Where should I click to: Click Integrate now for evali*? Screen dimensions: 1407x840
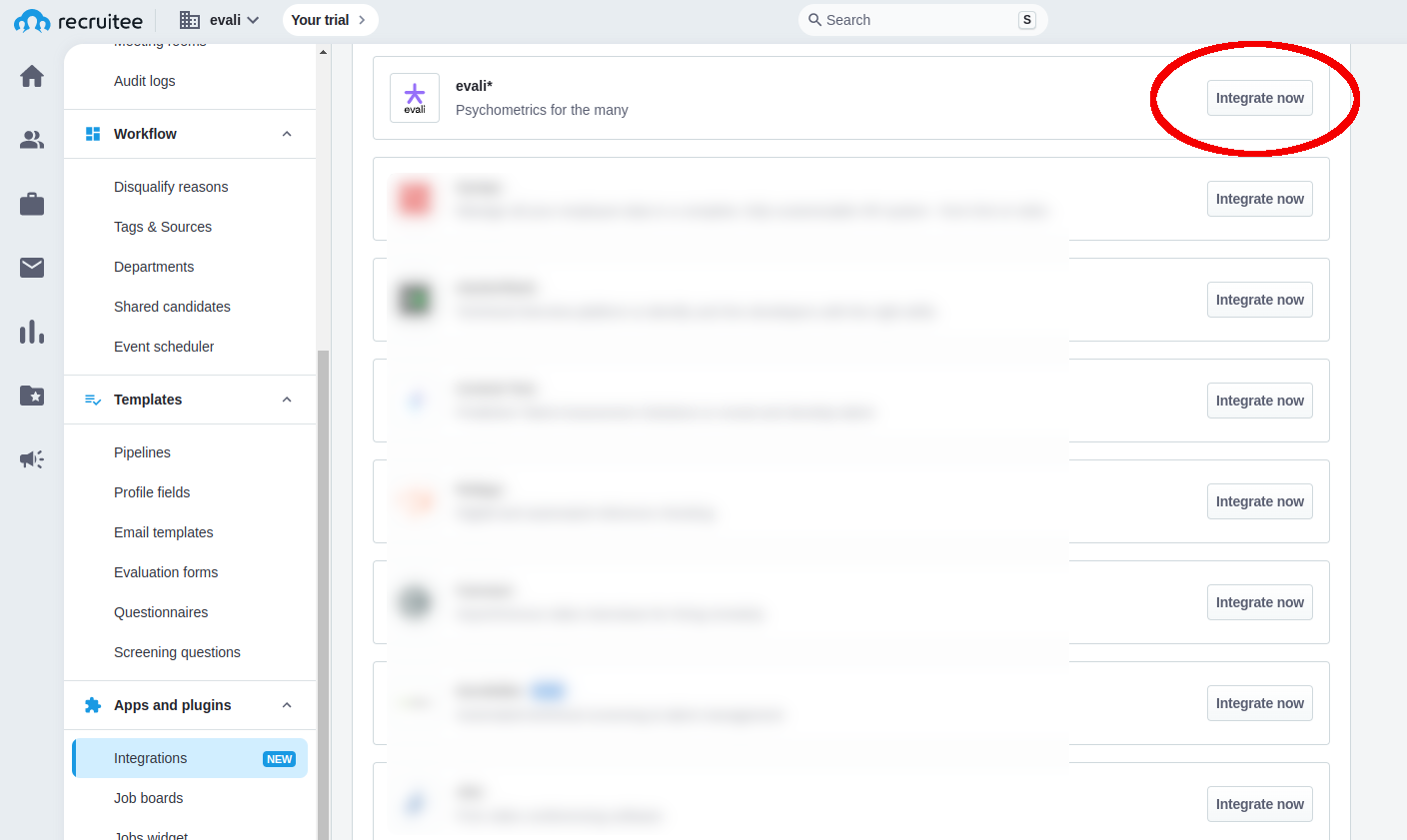1259,98
